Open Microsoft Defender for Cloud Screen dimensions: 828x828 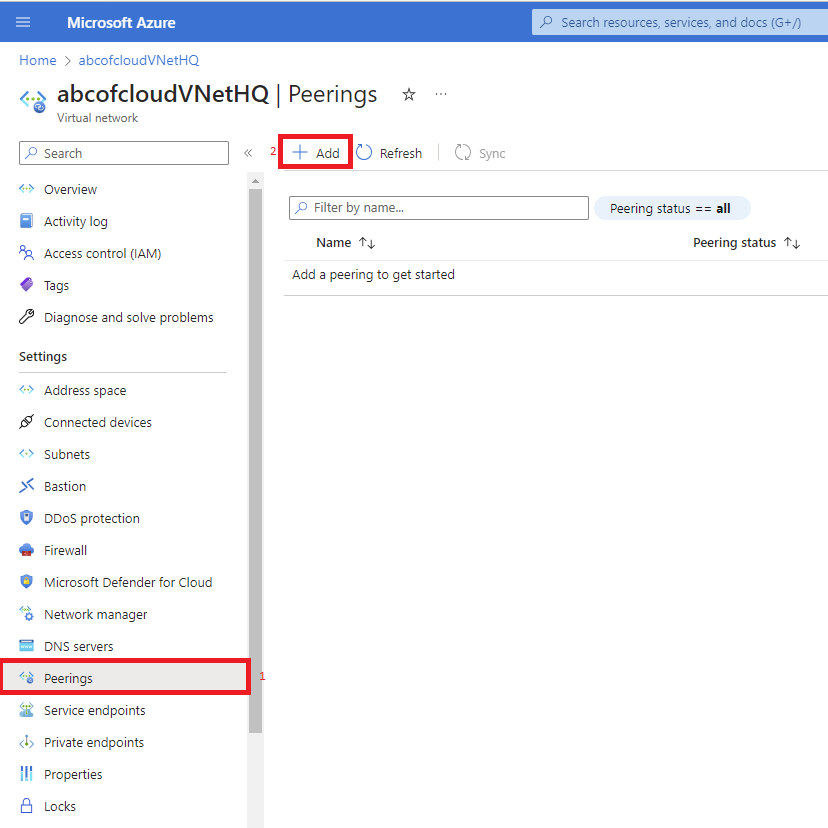pyautogui.click(x=27, y=582)
